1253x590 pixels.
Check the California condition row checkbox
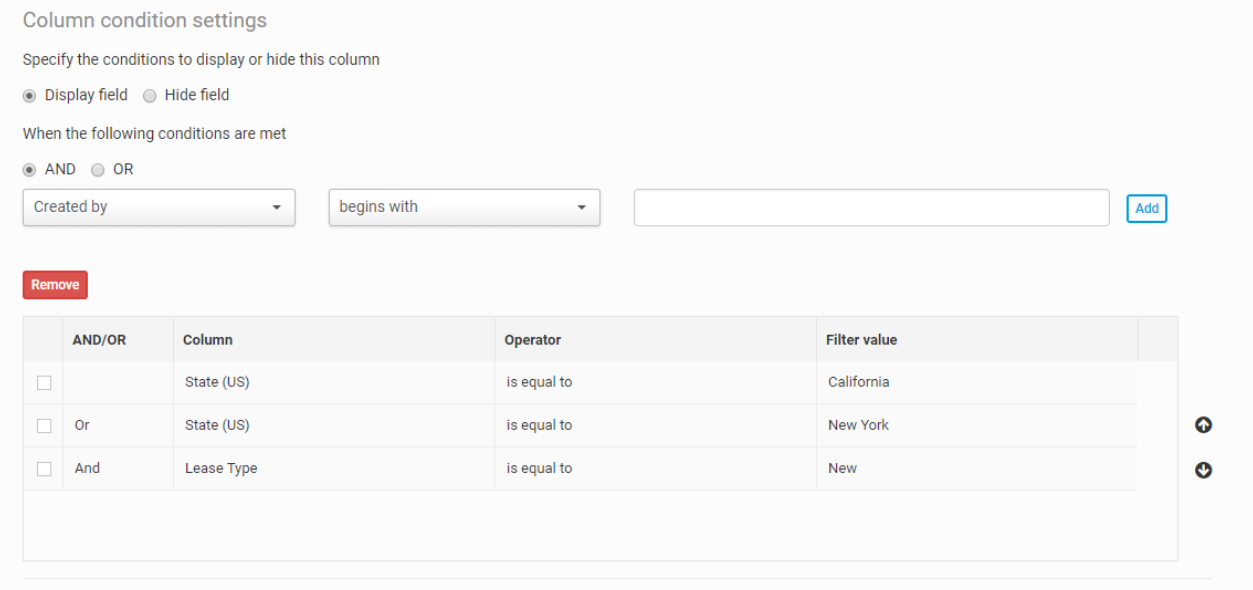coord(44,383)
